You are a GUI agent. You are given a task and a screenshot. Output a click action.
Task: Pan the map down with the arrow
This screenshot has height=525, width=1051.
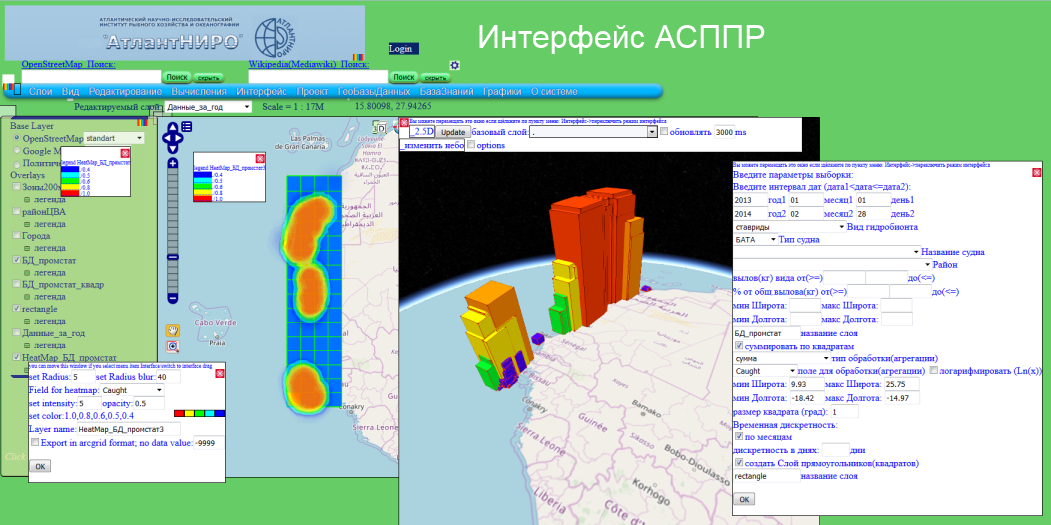click(x=173, y=151)
